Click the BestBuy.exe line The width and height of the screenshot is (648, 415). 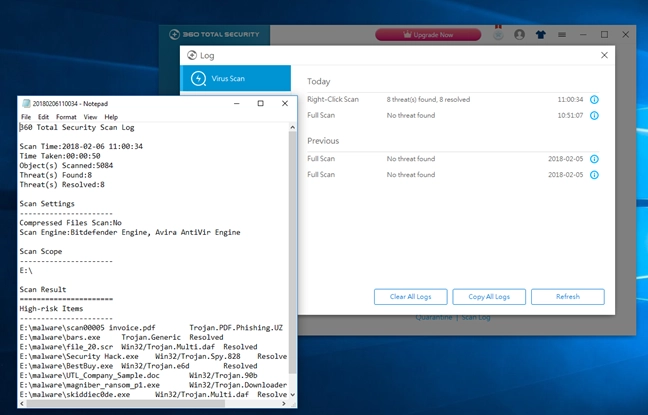pyautogui.click(x=138, y=366)
